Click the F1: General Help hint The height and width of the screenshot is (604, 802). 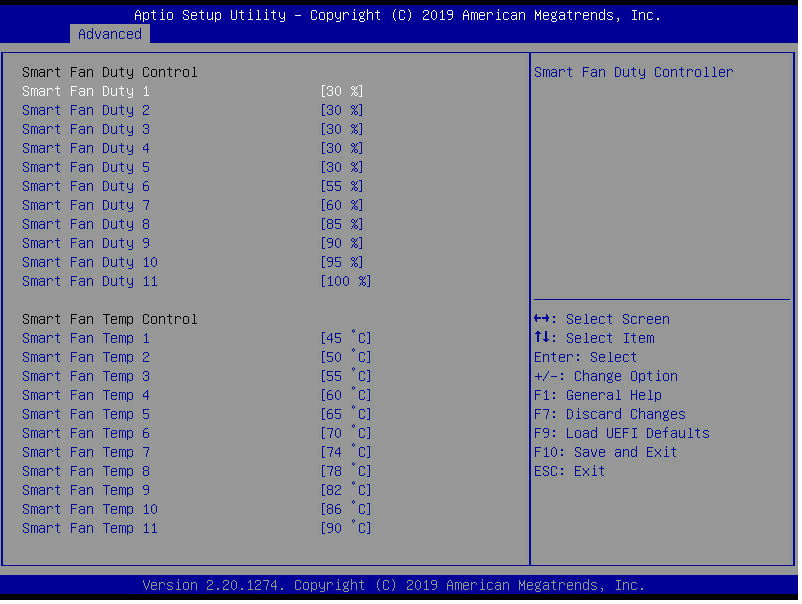[597, 395]
